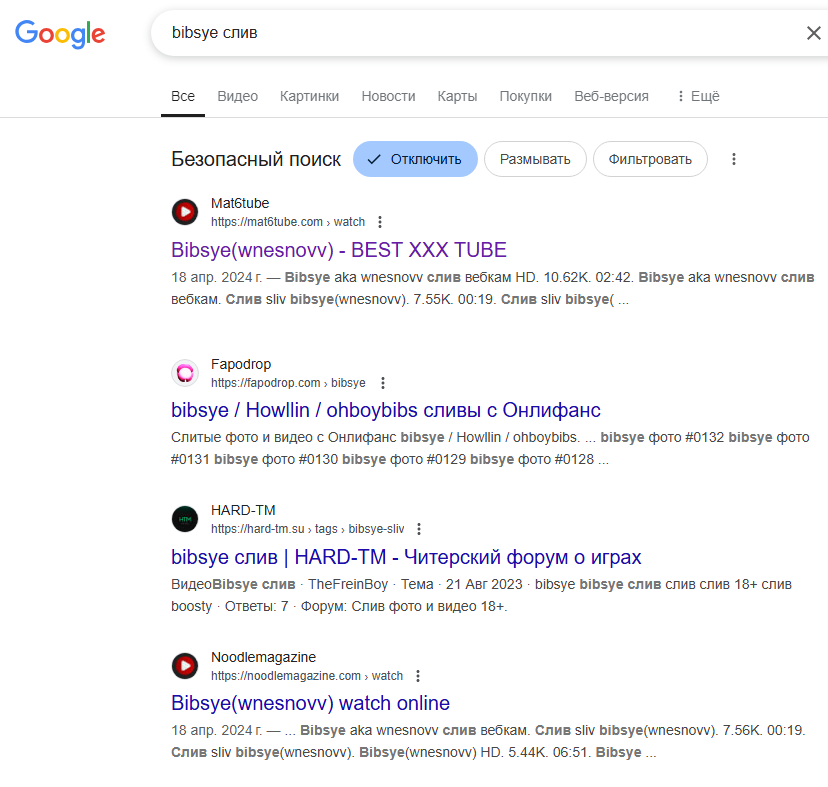Open the 'Bibsye(wnesnovv) watch online' result
Screen dimensions: 828x787
coord(310,704)
